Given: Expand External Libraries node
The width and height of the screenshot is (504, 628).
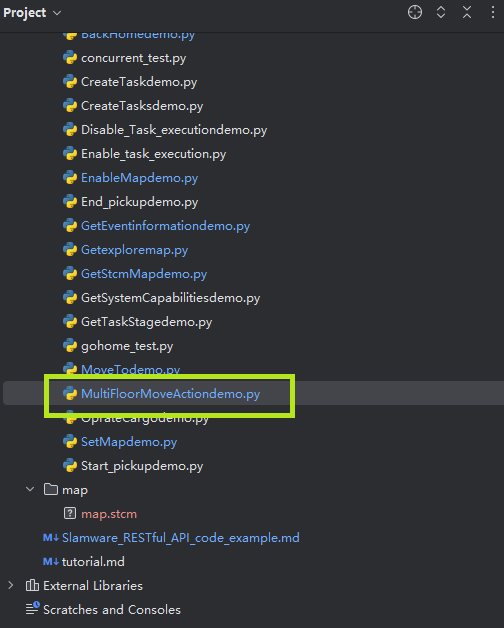Looking at the screenshot, I should point(11,586).
